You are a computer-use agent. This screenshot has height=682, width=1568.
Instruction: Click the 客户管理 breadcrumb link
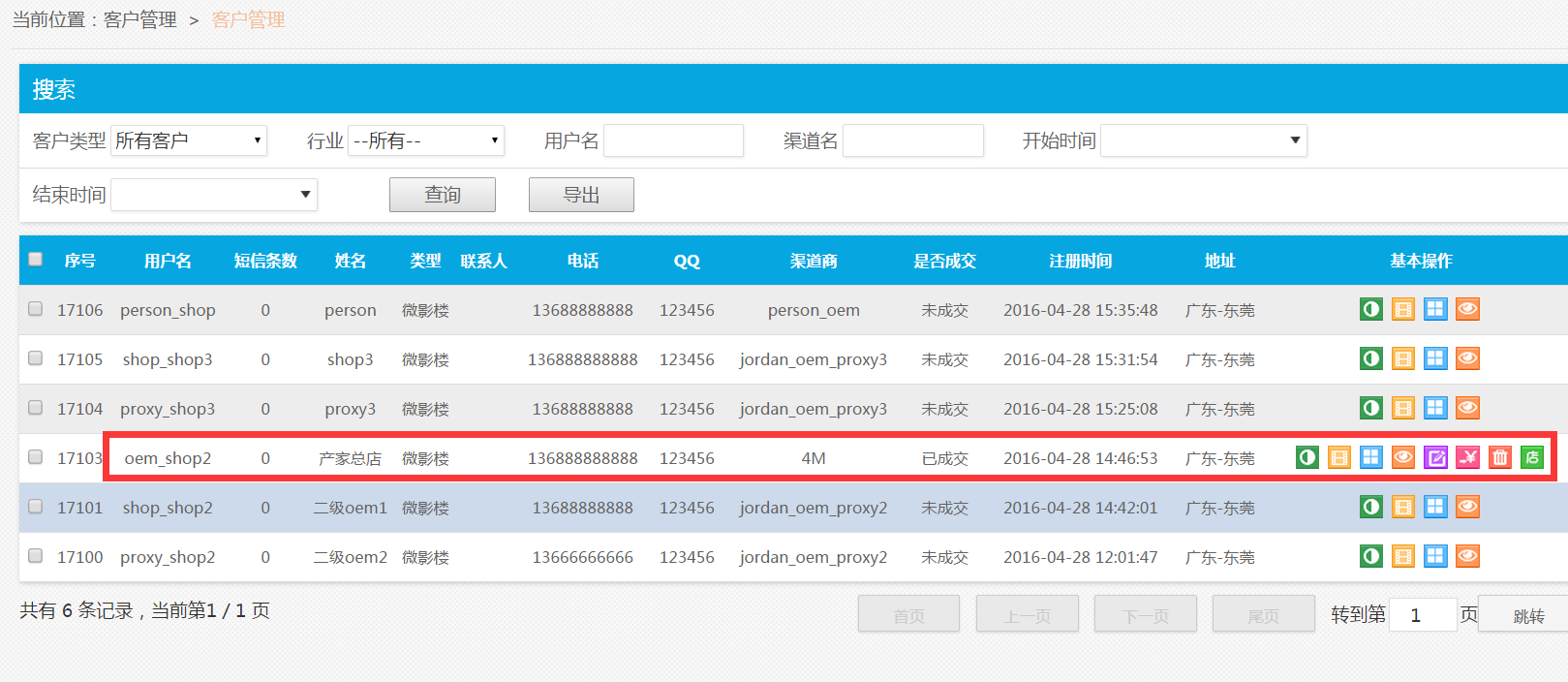coord(139,19)
